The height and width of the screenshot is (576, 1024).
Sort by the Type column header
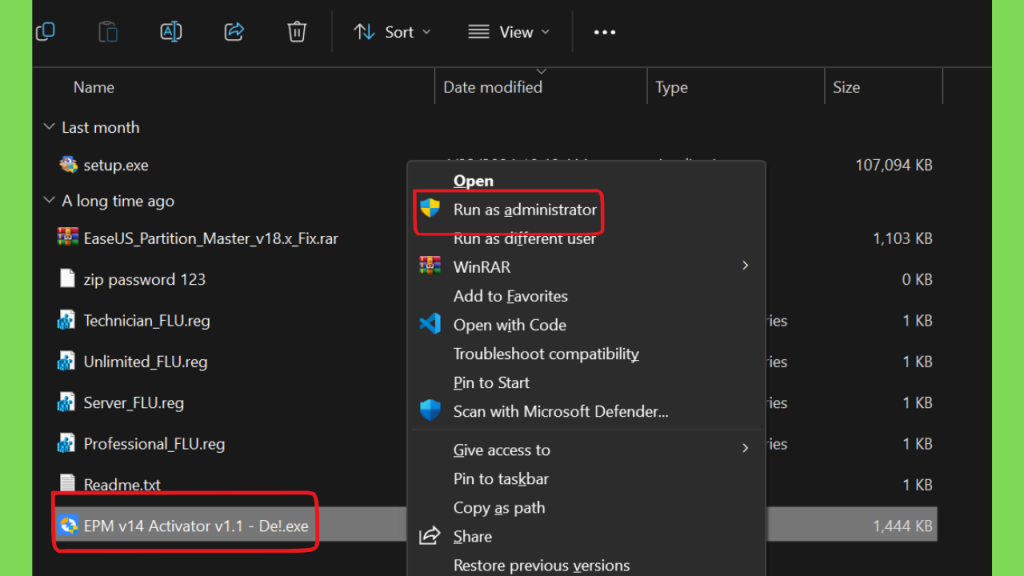click(671, 88)
